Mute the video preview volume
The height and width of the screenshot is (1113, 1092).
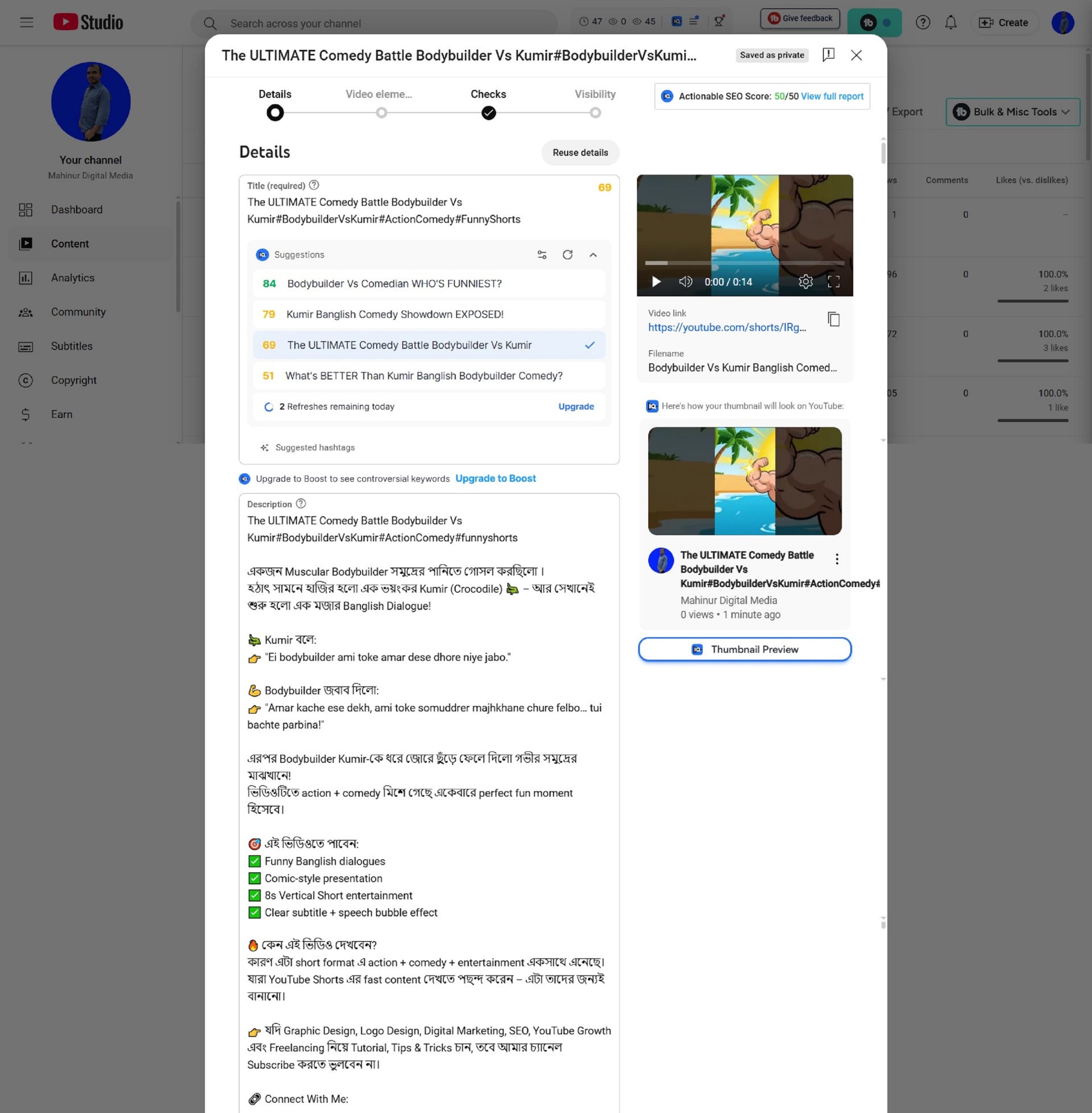coord(686,282)
